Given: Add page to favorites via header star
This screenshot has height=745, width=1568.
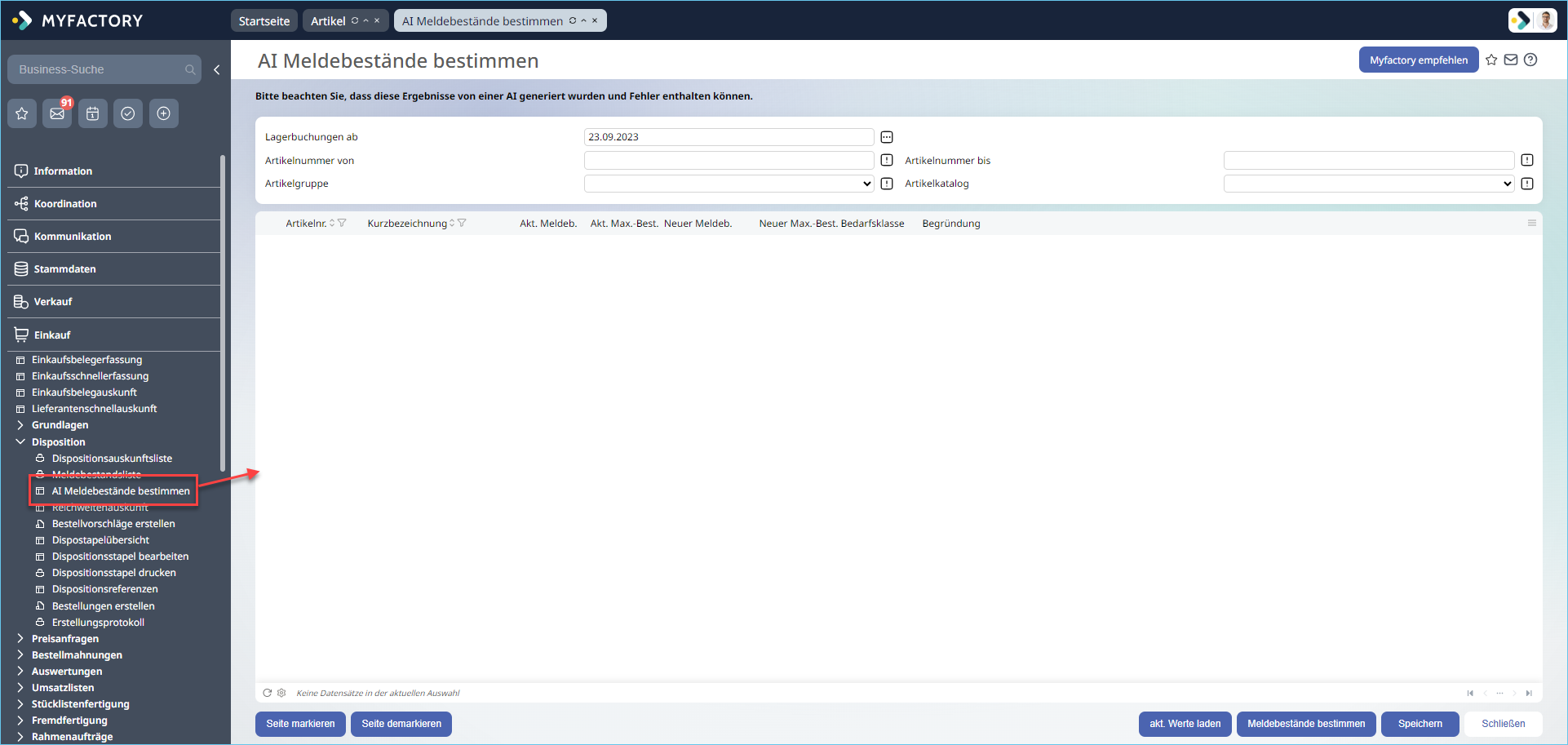Looking at the screenshot, I should pyautogui.click(x=1491, y=60).
